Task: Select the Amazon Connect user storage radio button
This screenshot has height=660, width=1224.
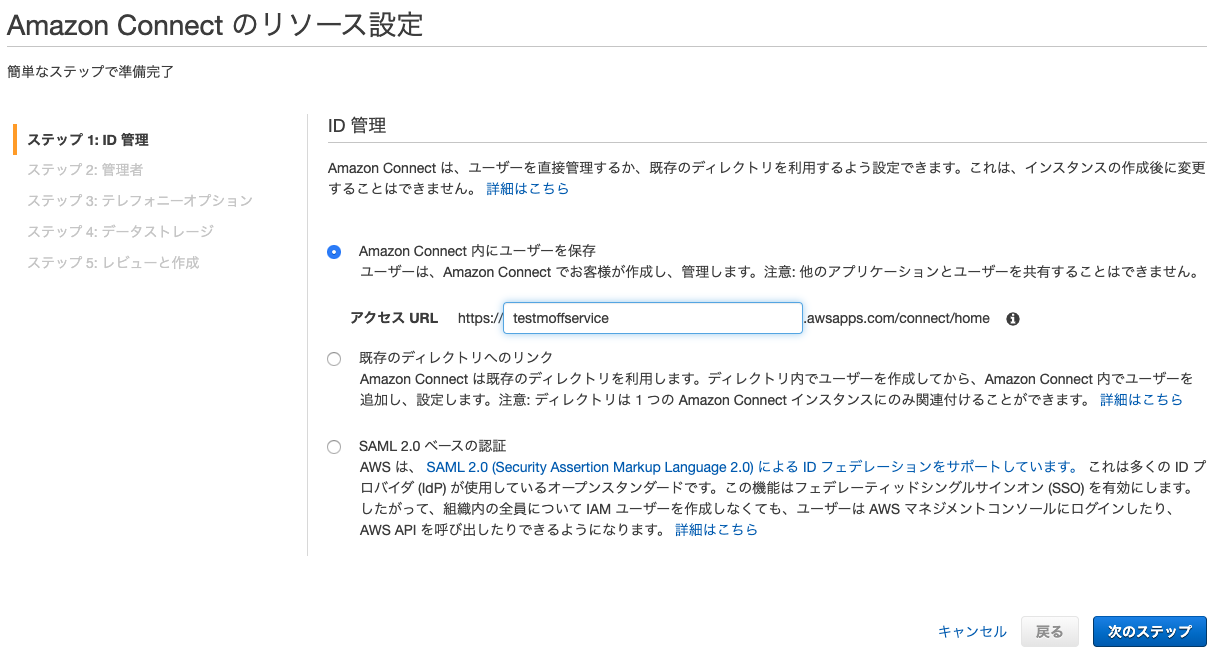Action: pyautogui.click(x=334, y=251)
